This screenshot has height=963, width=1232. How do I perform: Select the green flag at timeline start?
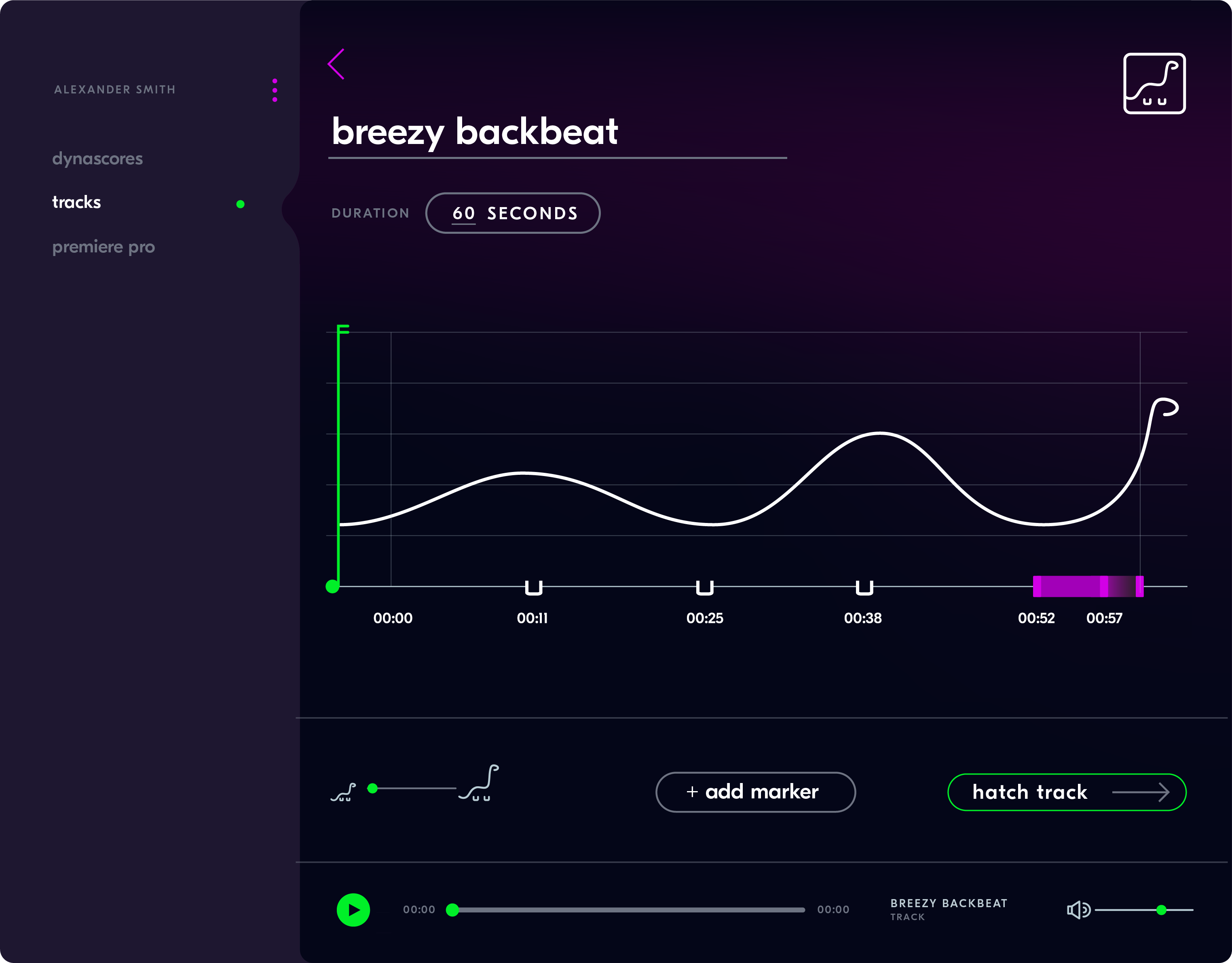[342, 330]
